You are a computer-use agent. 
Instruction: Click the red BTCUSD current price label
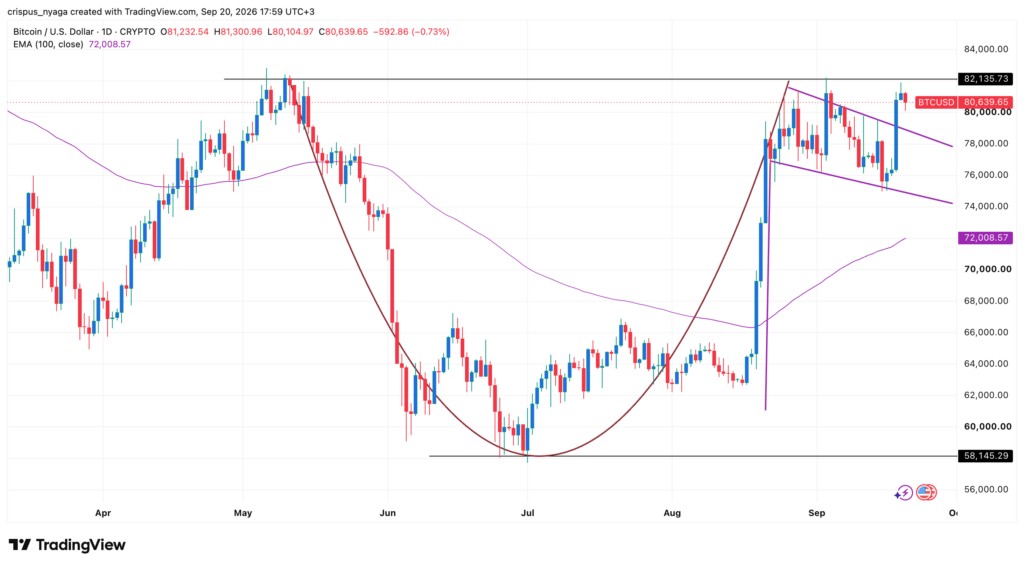[x=964, y=103]
